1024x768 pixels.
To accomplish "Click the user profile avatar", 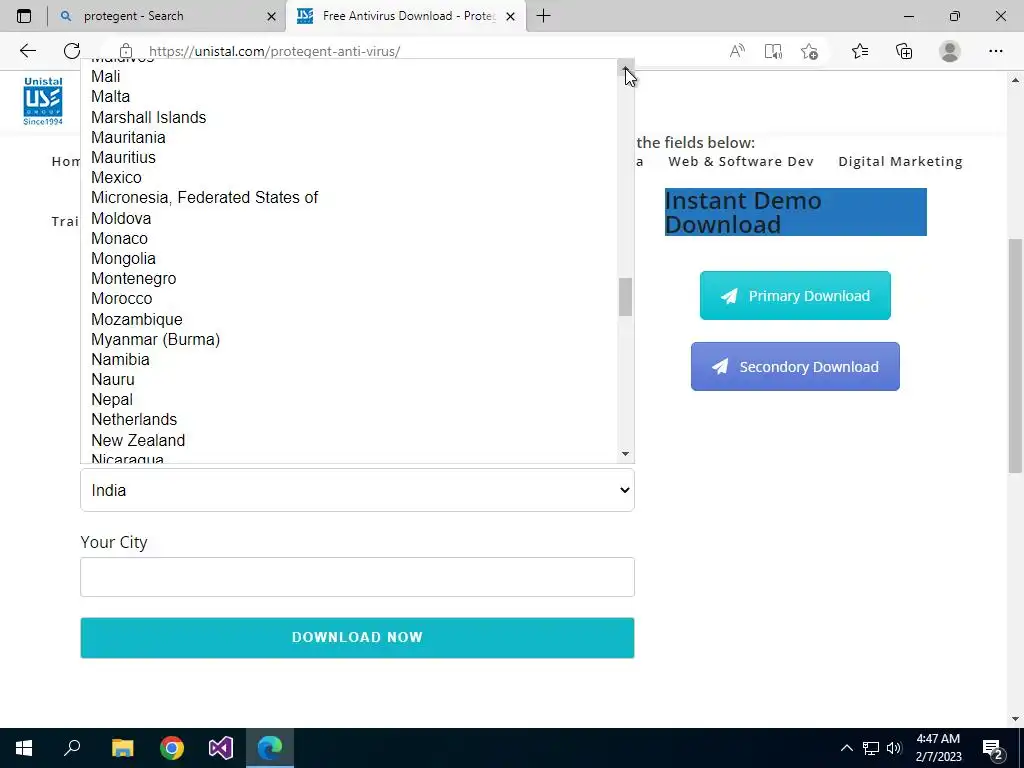I will (950, 51).
